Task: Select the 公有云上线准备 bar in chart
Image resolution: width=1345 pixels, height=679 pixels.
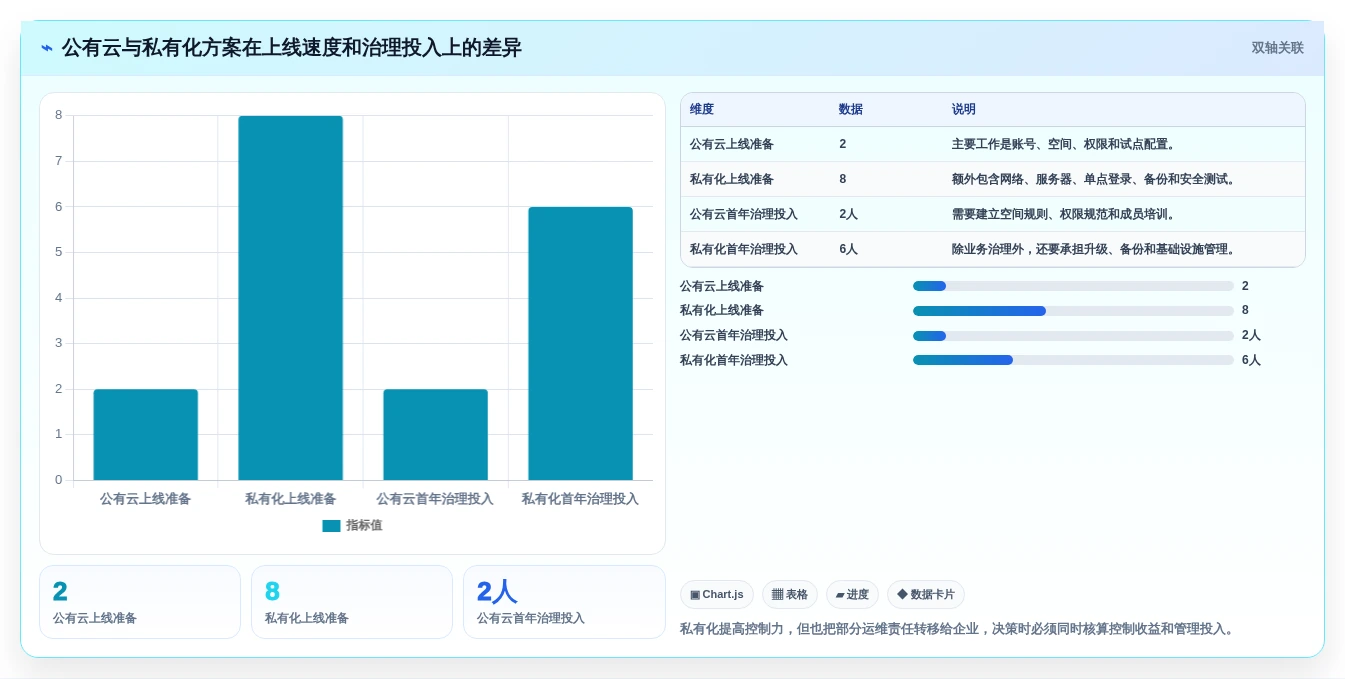Action: (x=146, y=435)
